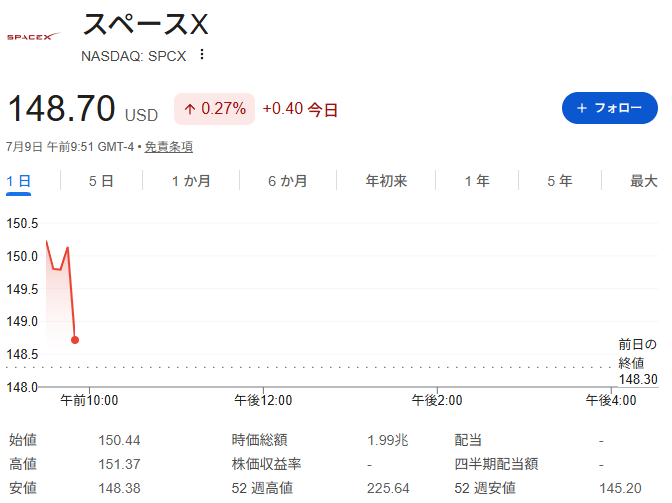Click the 株価収益率 label

click(x=266, y=464)
